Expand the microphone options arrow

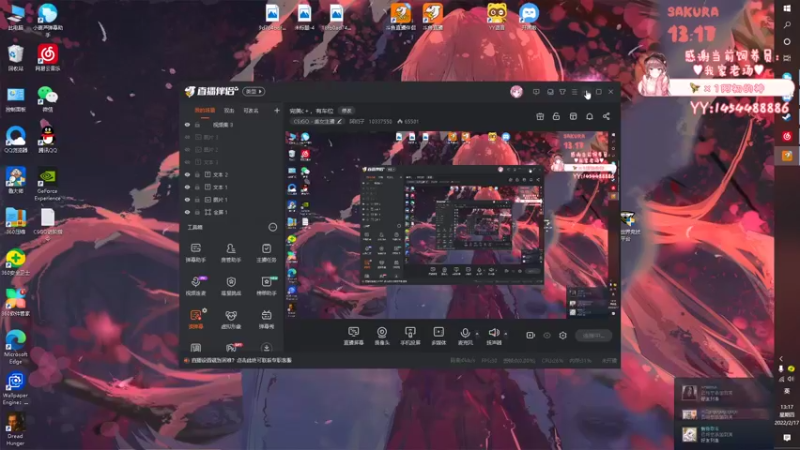click(x=477, y=334)
